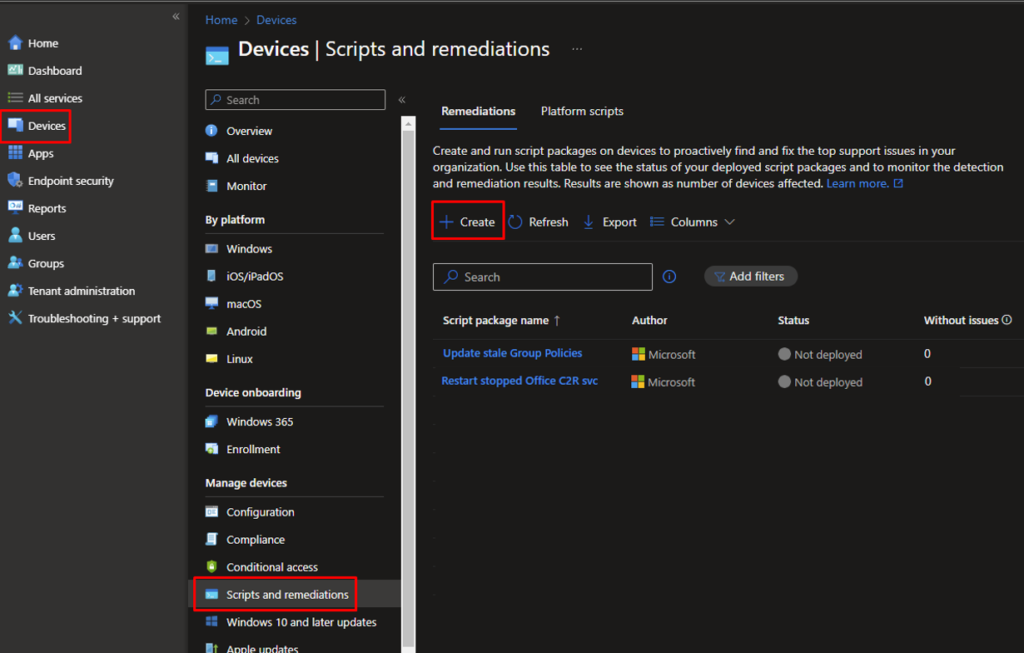Click Status column header
Viewport: 1024px width, 653px height.
point(793,321)
